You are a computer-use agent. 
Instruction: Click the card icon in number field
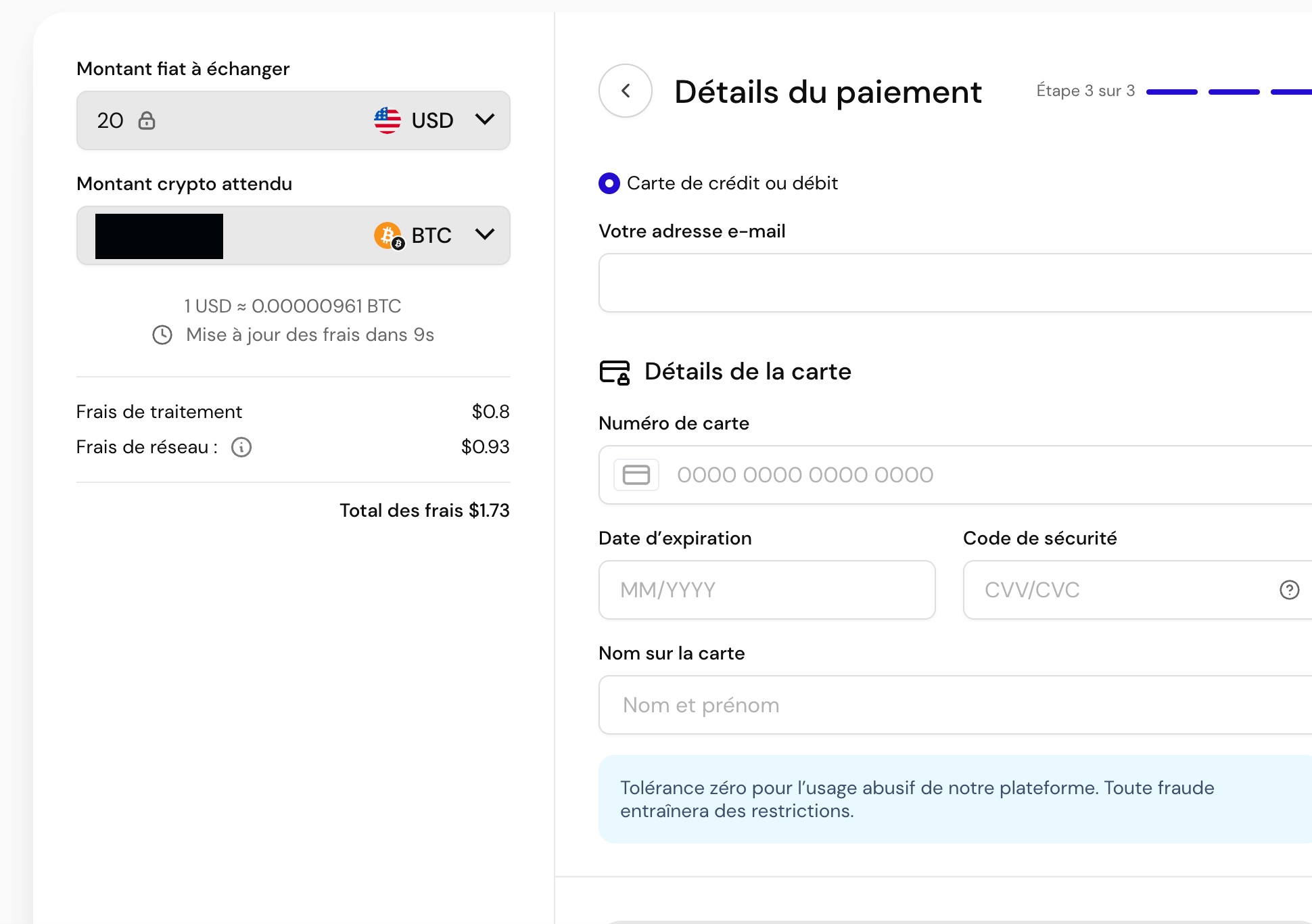click(636, 475)
